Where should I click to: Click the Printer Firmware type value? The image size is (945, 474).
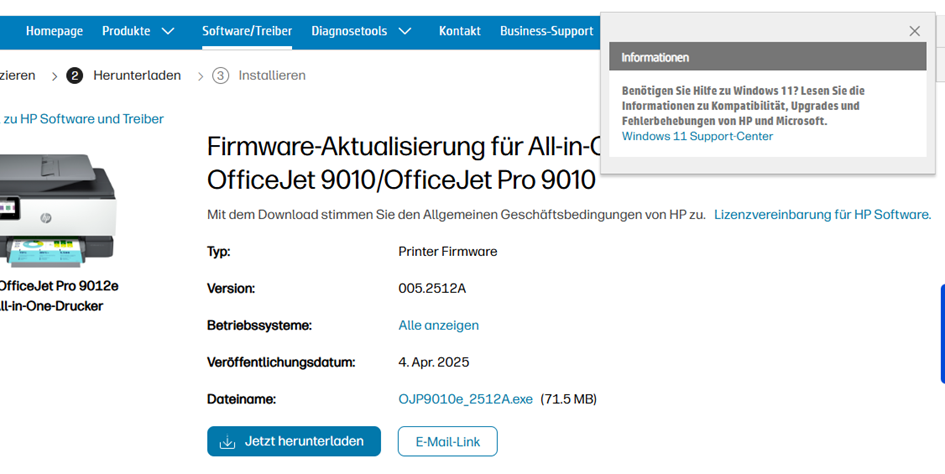tap(448, 251)
